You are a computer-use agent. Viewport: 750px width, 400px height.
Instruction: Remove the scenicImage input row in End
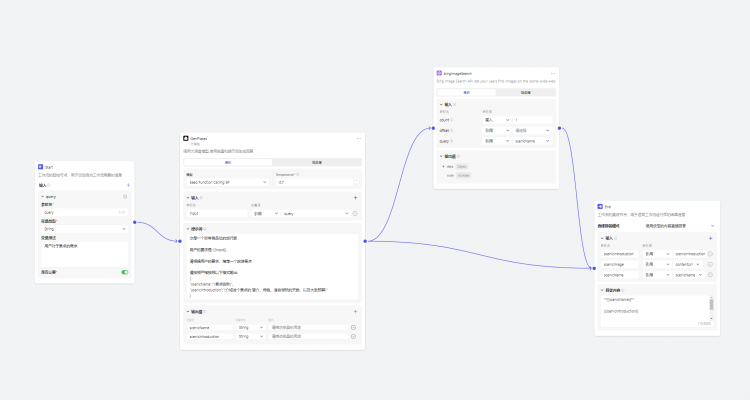pos(710,265)
